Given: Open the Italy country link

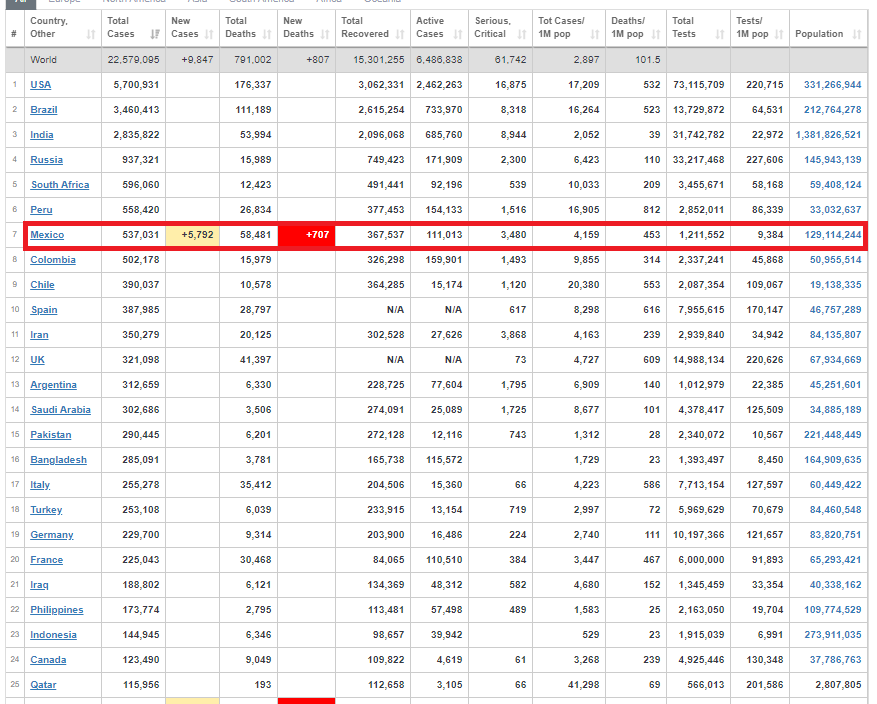Looking at the screenshot, I should tap(40, 485).
